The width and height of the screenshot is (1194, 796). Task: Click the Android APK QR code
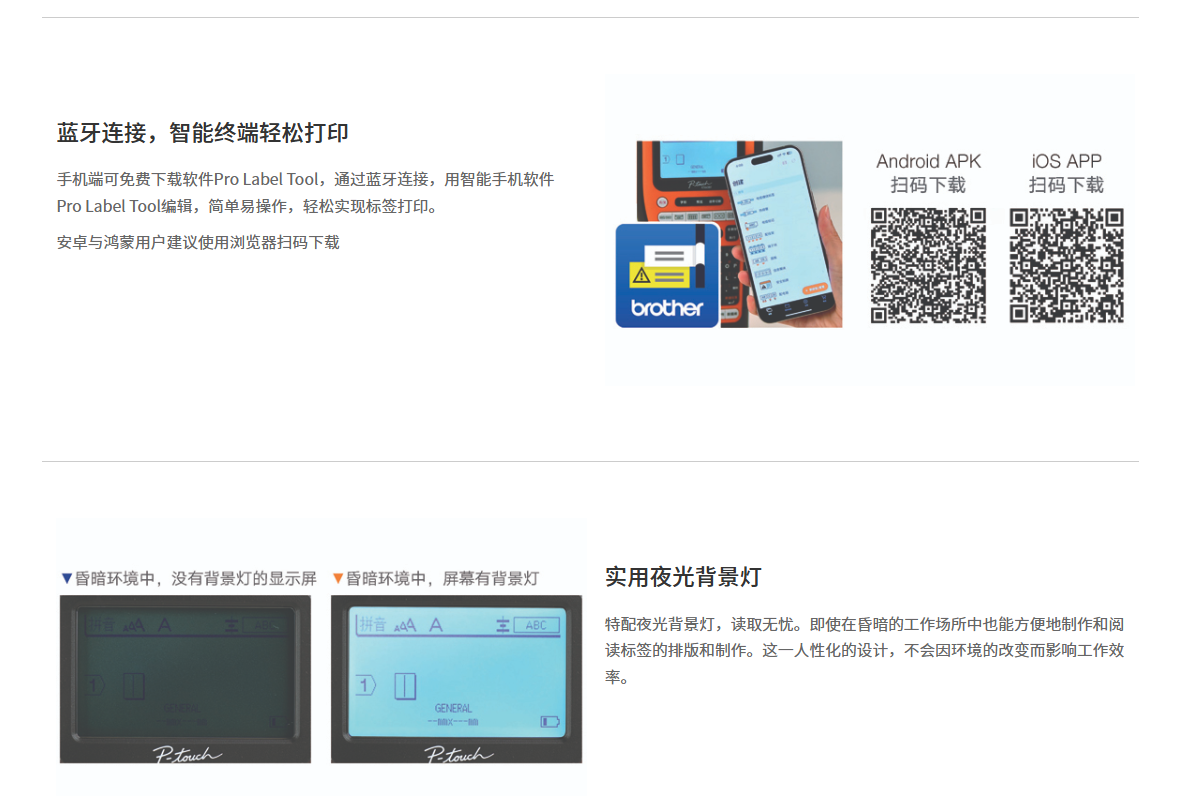(928, 266)
